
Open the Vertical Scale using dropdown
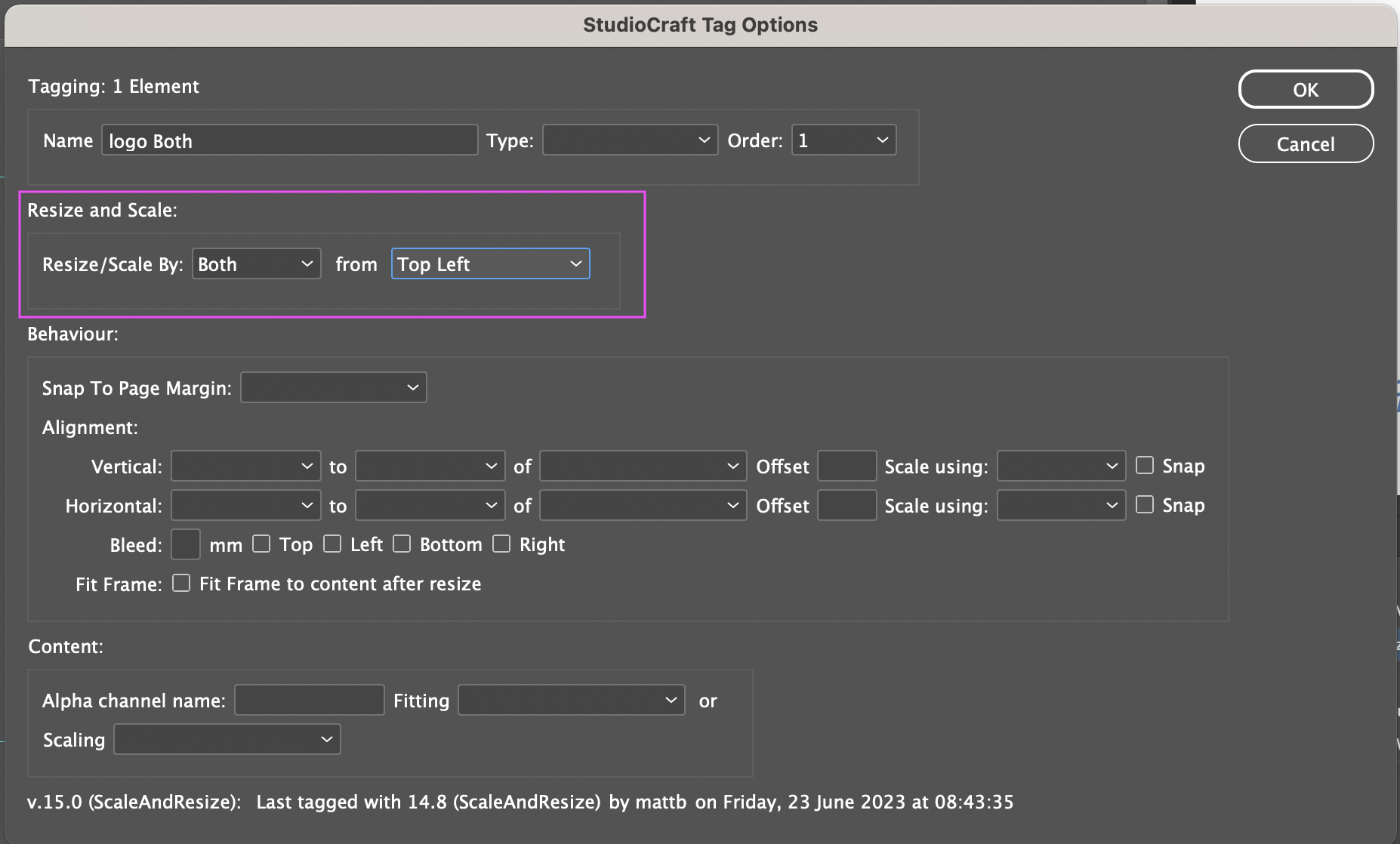(x=1062, y=466)
